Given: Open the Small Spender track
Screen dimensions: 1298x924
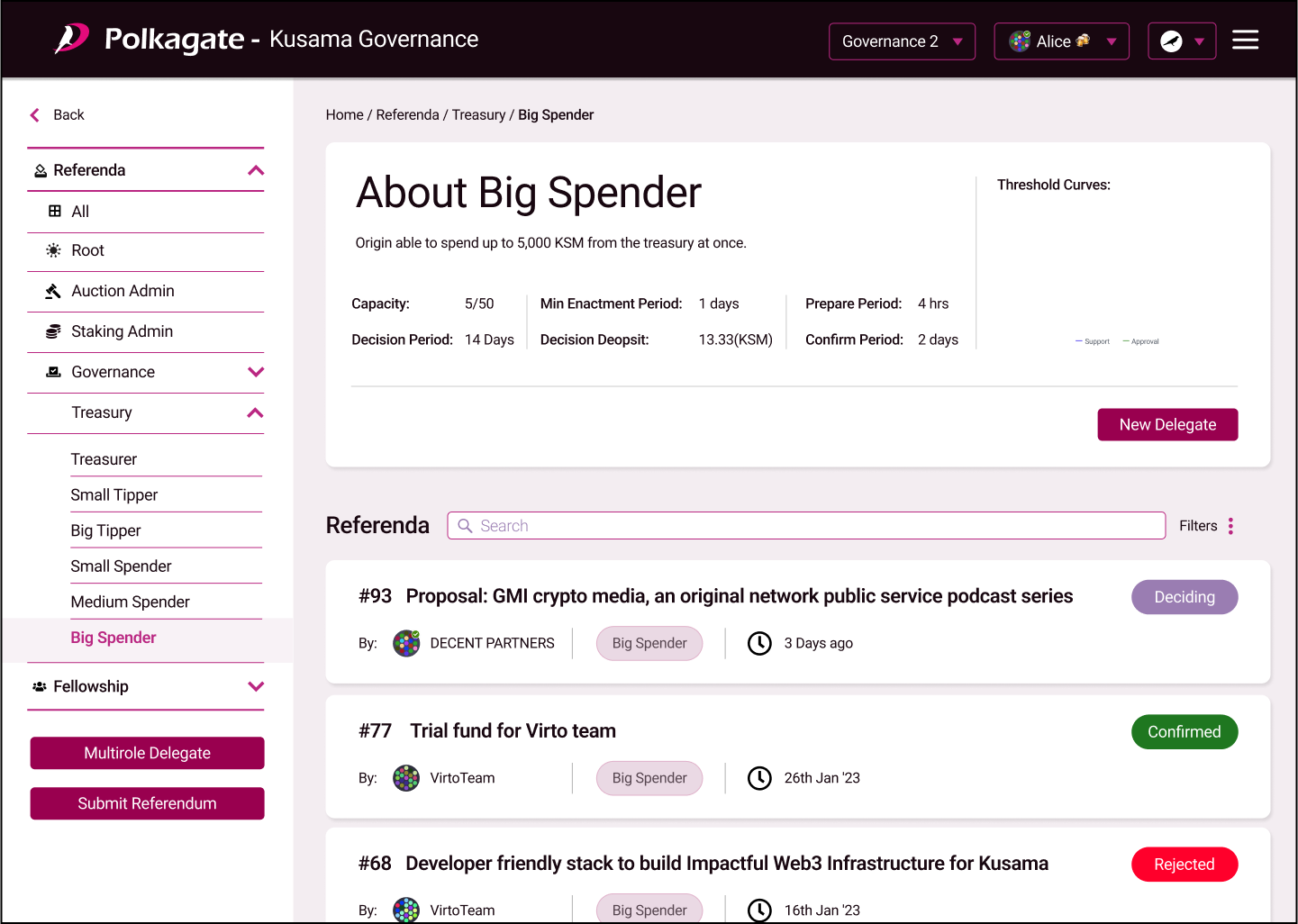Looking at the screenshot, I should [x=121, y=566].
